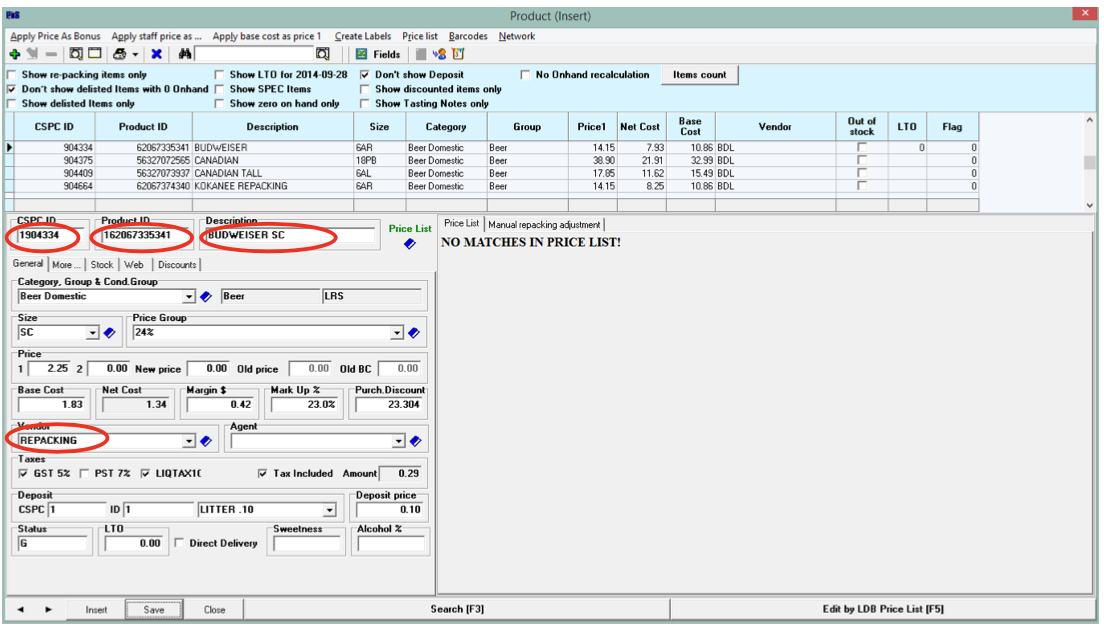Viewport: 1104px width, 628px height.
Task: Expand the Vendor REPACKING dropdown
Action: (x=189, y=441)
